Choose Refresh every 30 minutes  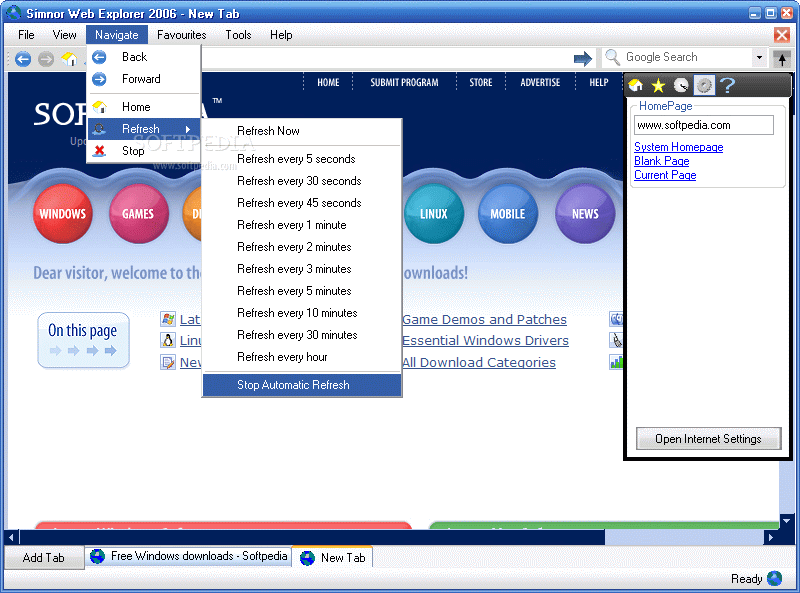coord(302,335)
